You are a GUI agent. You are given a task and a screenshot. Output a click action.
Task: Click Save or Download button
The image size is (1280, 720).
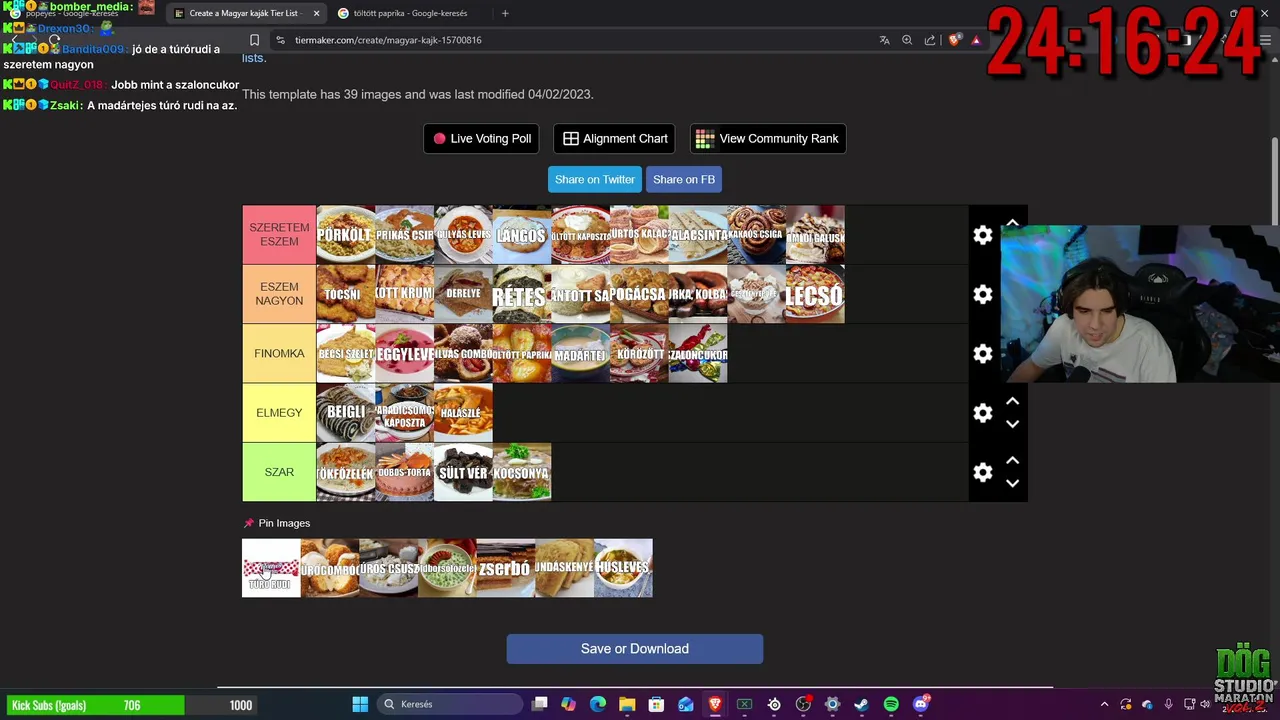point(635,649)
